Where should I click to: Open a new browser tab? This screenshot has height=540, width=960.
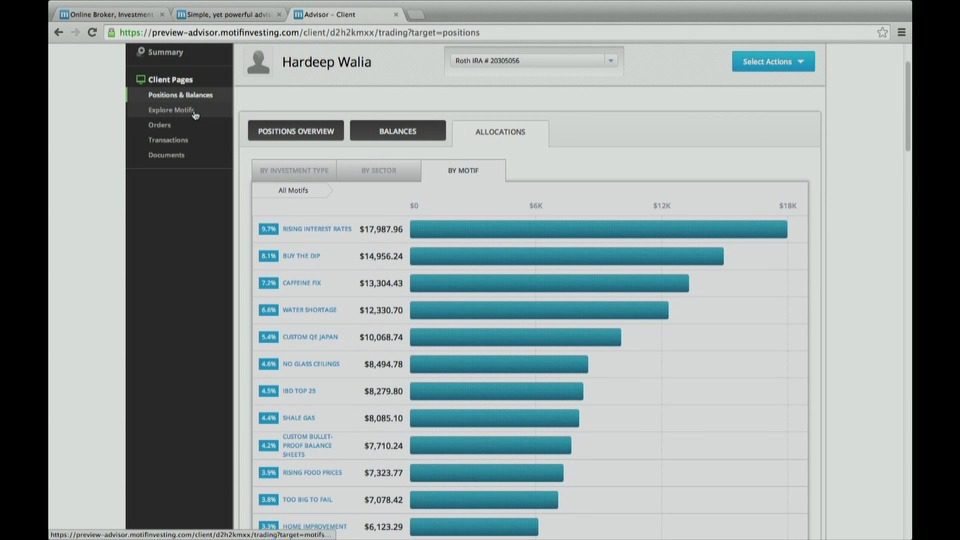(416, 14)
